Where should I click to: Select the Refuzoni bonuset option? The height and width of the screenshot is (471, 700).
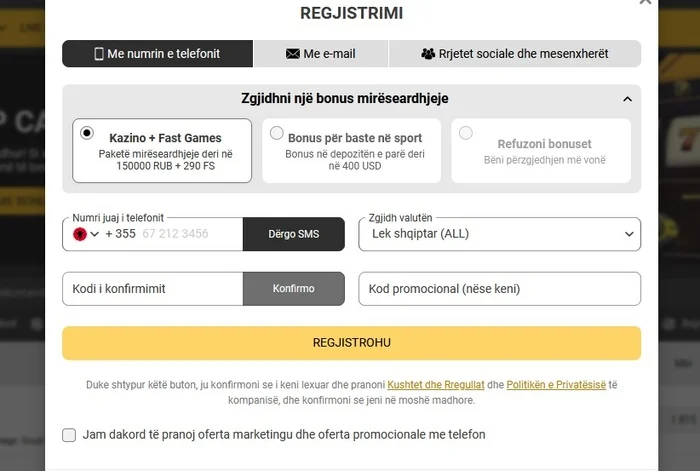(541, 151)
